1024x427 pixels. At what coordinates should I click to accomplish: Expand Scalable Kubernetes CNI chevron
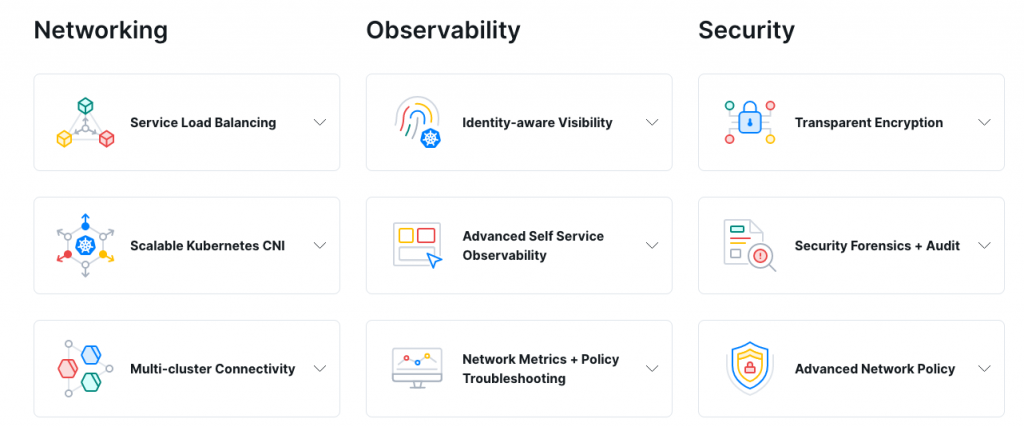[320, 245]
